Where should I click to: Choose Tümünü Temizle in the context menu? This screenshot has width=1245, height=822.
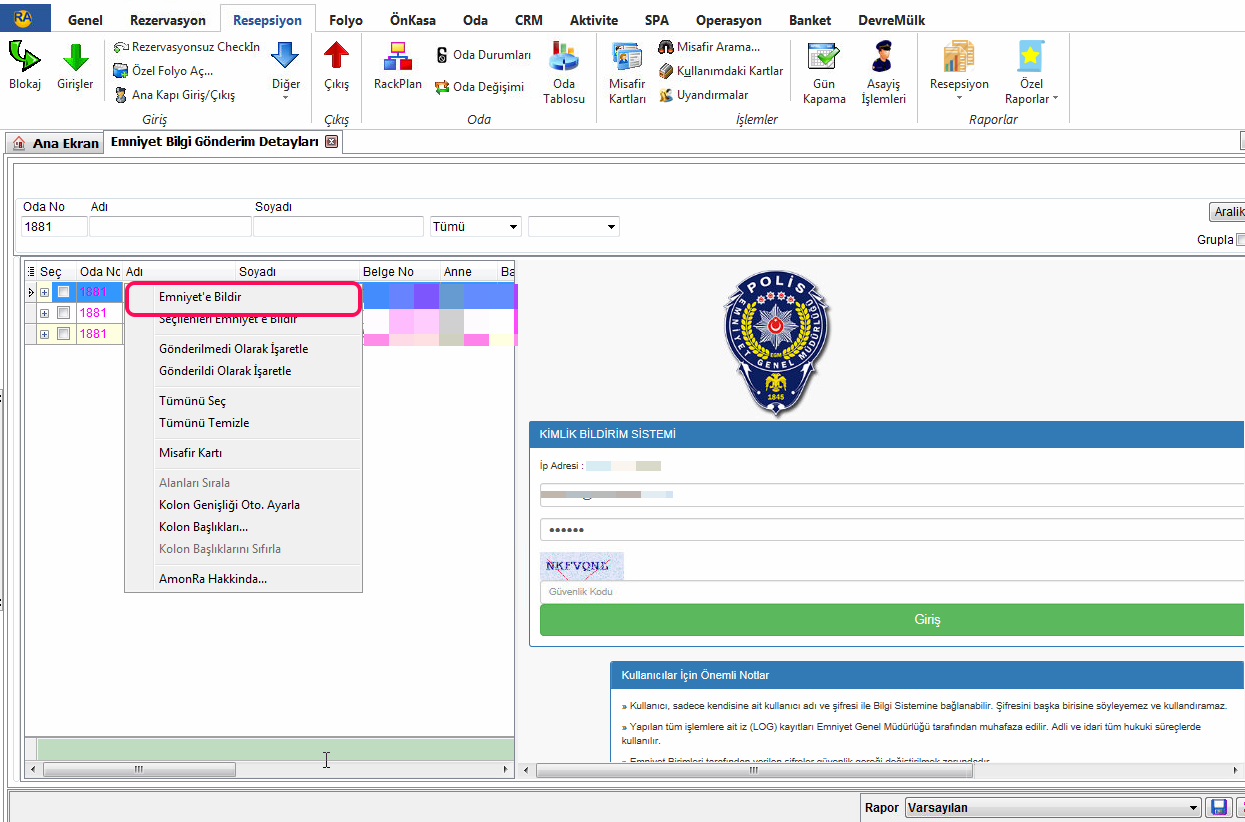[x=243, y=423]
